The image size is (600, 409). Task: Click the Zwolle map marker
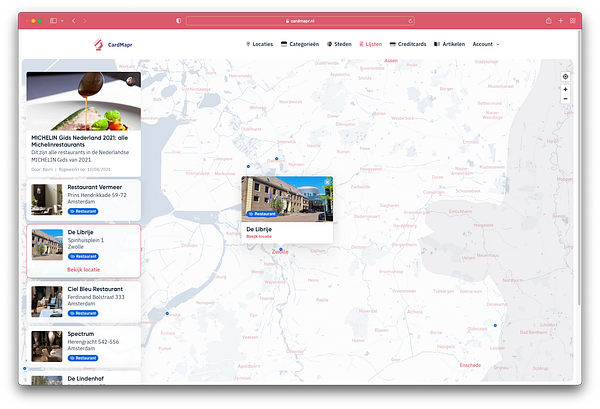[281, 249]
